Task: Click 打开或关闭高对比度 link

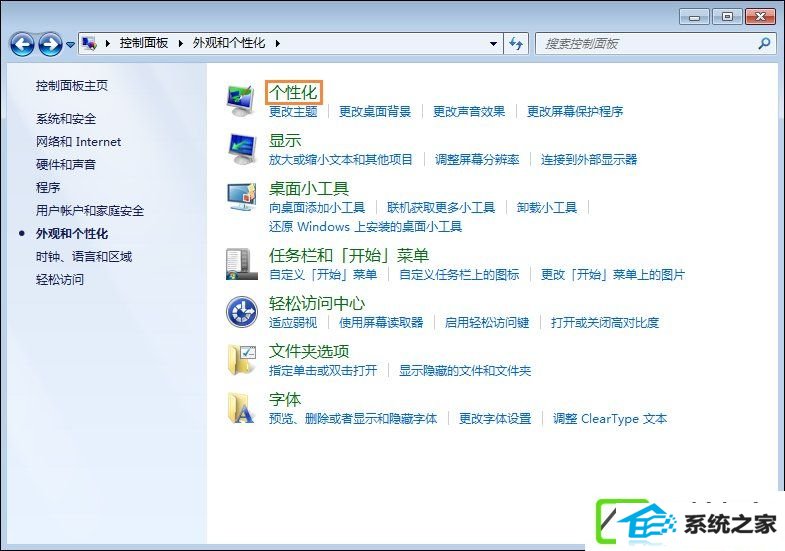Action: (605, 323)
